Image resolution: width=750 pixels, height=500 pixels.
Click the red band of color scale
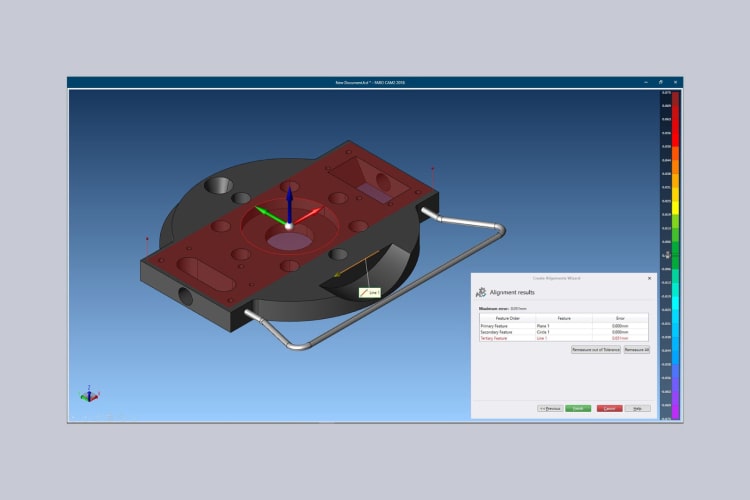click(675, 120)
